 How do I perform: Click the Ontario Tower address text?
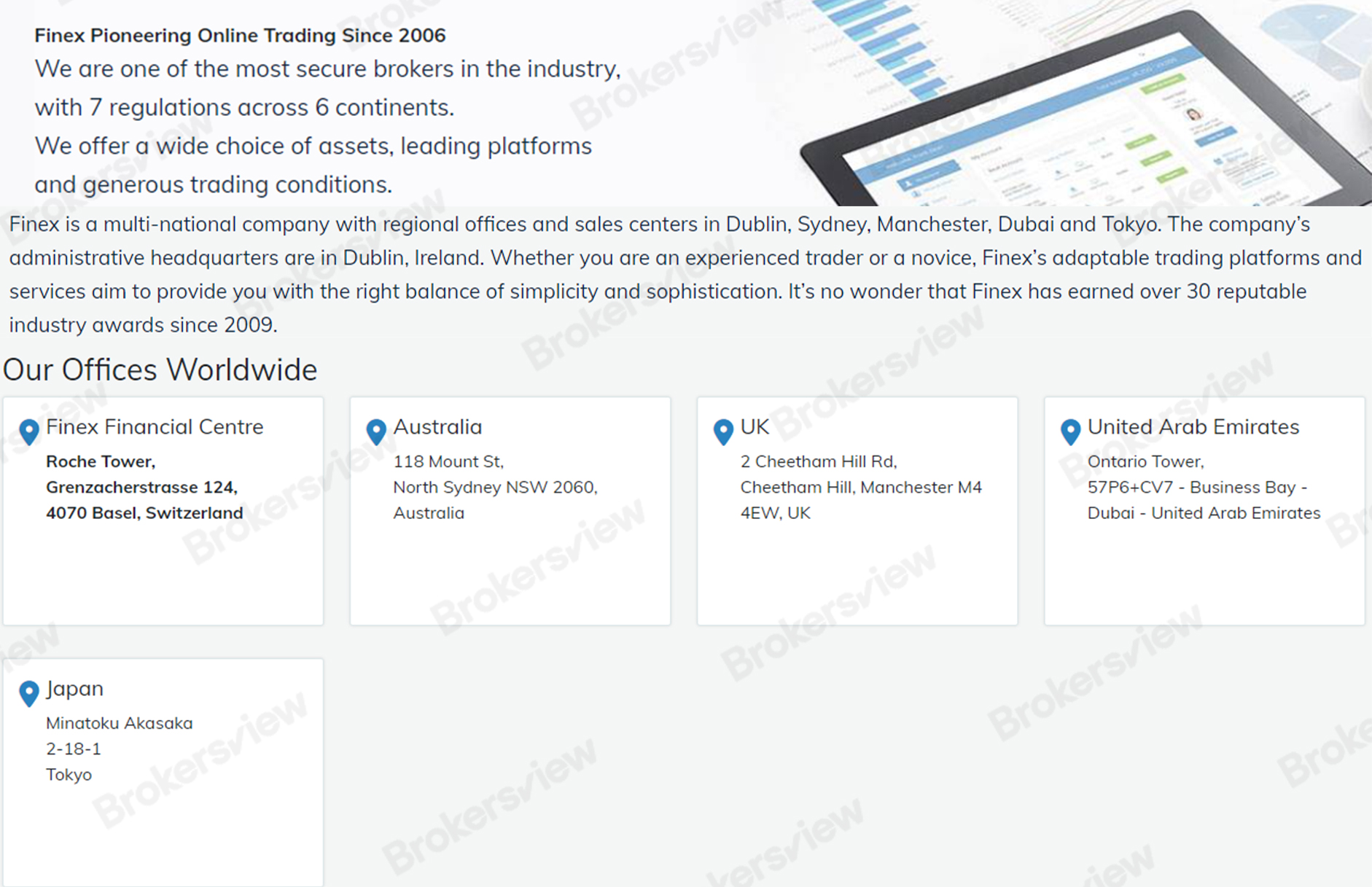[1146, 461]
